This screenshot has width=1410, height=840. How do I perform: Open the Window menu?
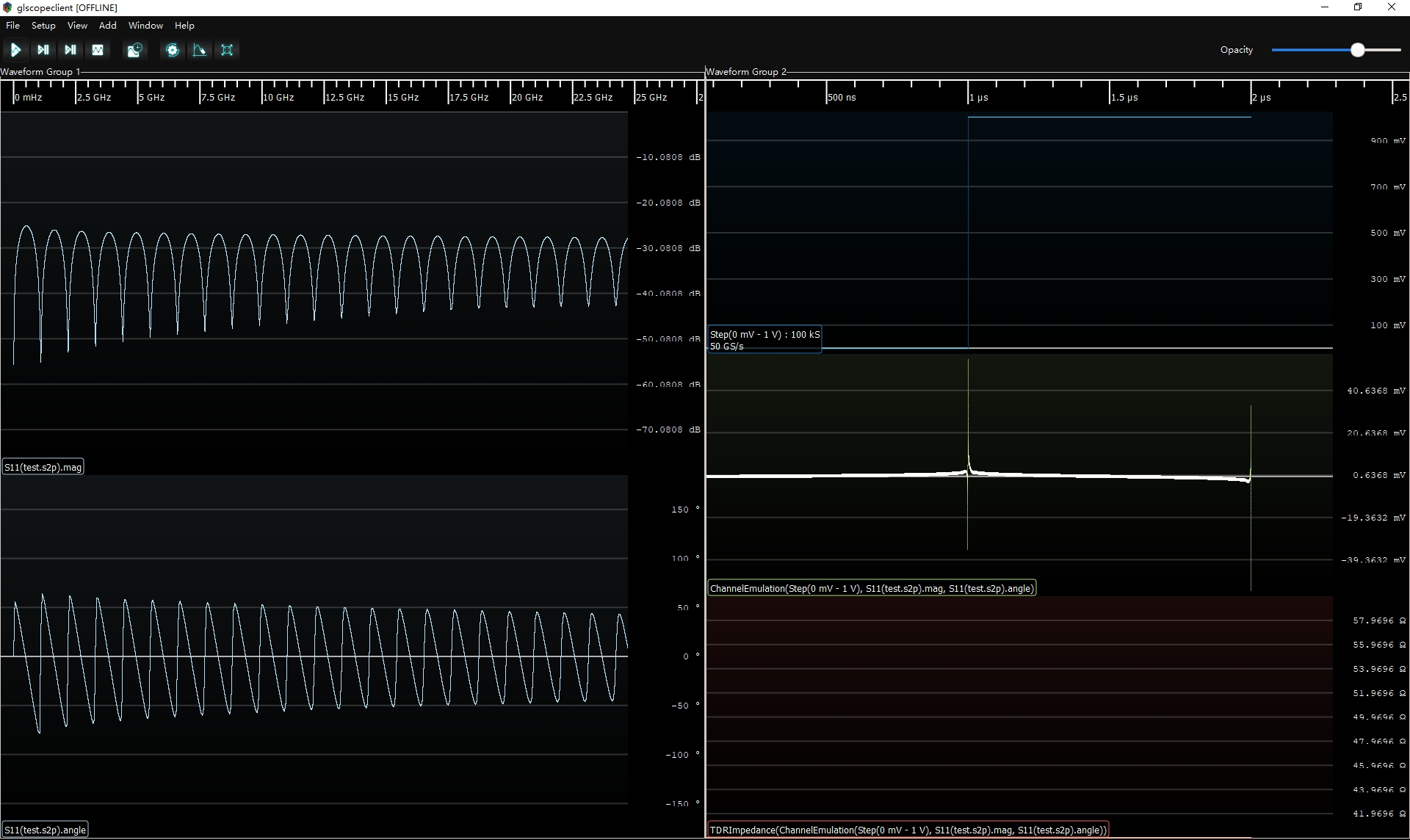[145, 25]
